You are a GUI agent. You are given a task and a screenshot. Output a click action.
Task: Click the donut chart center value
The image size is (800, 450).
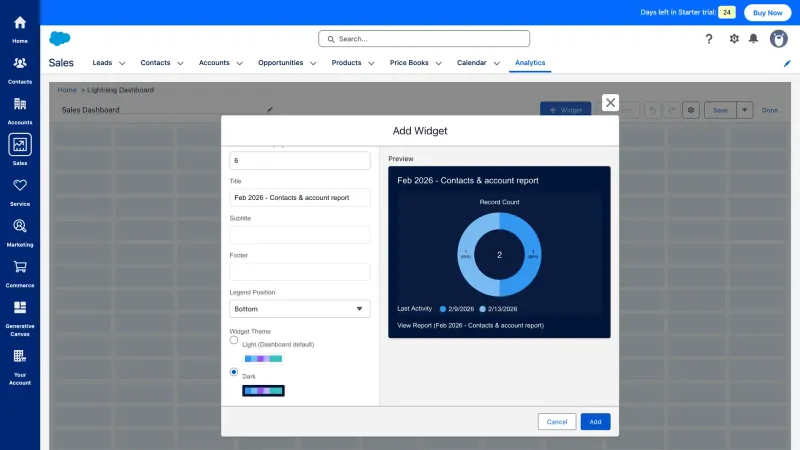tap(499, 255)
